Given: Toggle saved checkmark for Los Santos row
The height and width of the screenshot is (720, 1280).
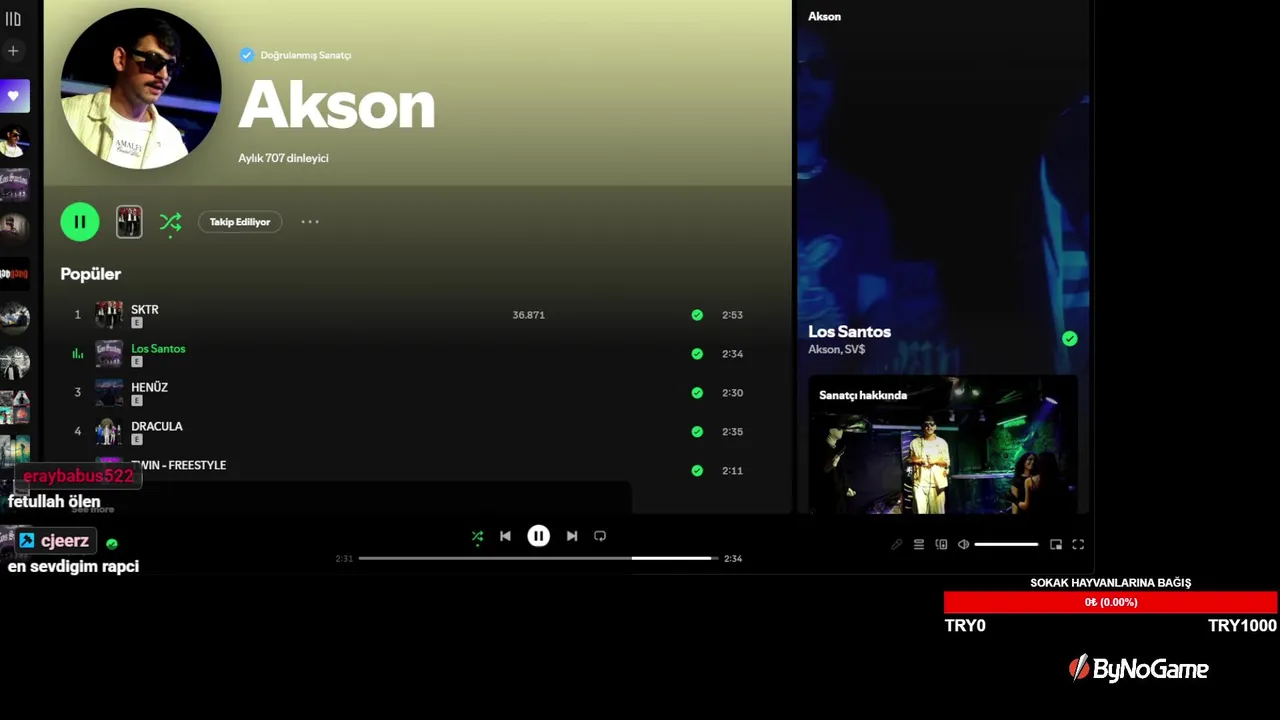Looking at the screenshot, I should [697, 354].
